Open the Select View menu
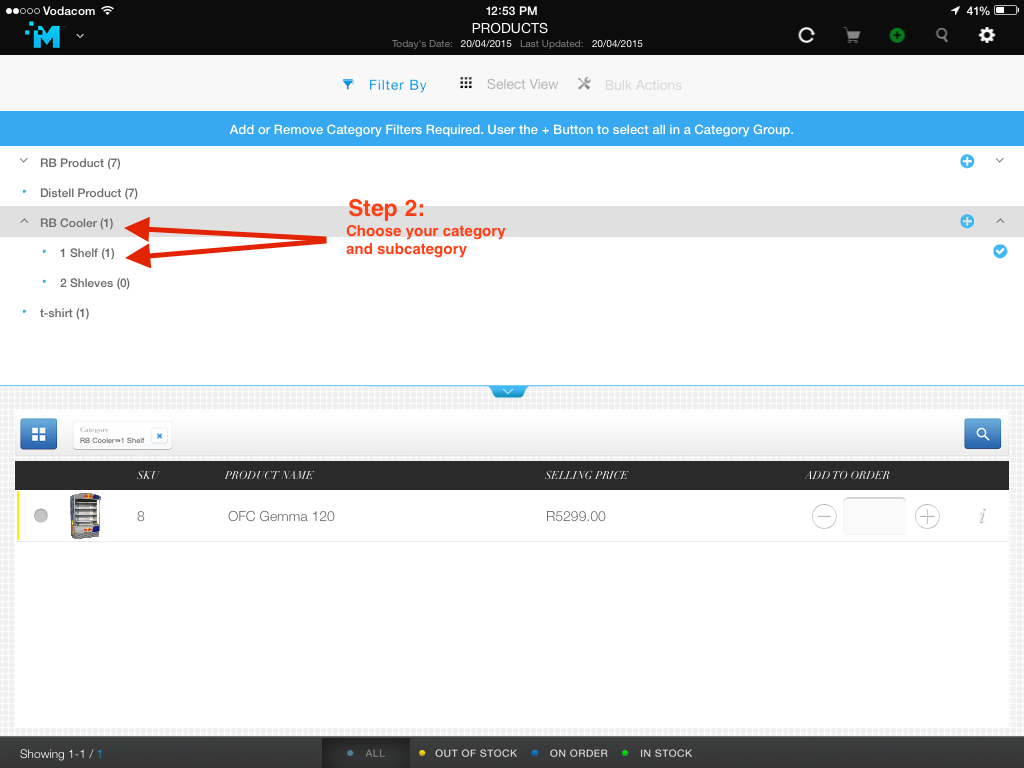This screenshot has height=768, width=1024. pyautogui.click(x=522, y=84)
